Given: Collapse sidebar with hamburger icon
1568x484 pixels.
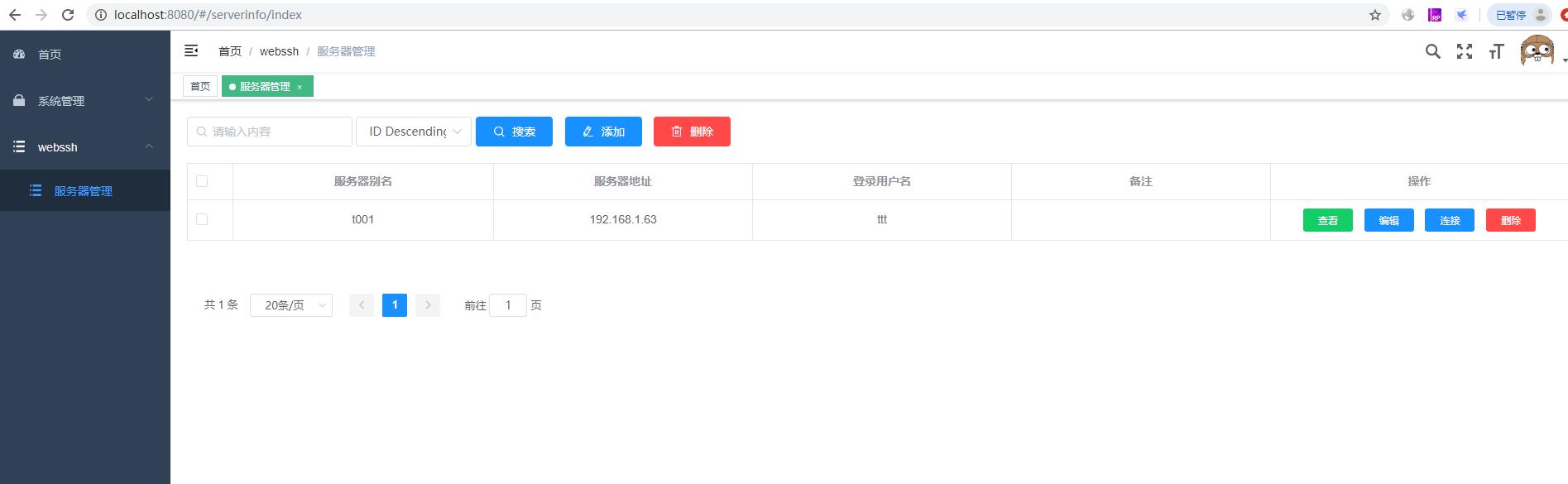Looking at the screenshot, I should [x=191, y=50].
